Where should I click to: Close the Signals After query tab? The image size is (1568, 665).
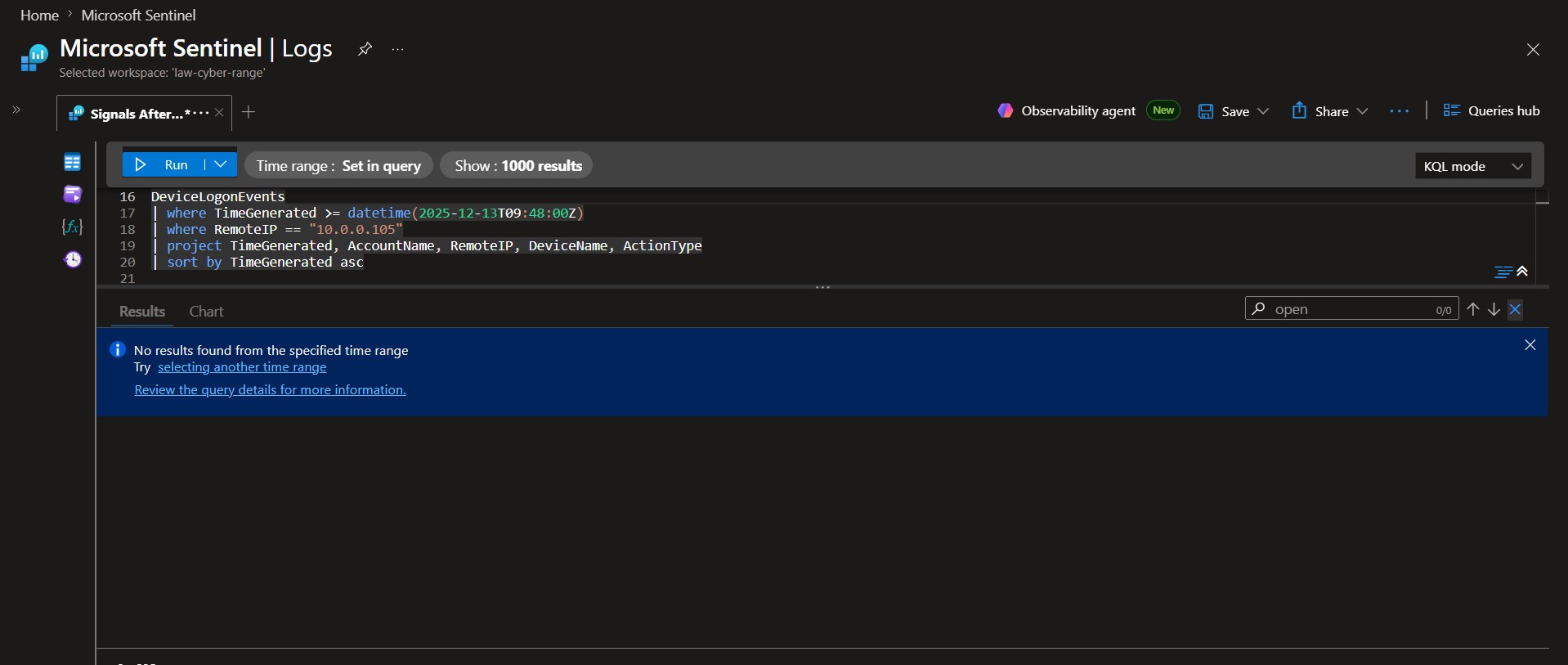tap(219, 113)
